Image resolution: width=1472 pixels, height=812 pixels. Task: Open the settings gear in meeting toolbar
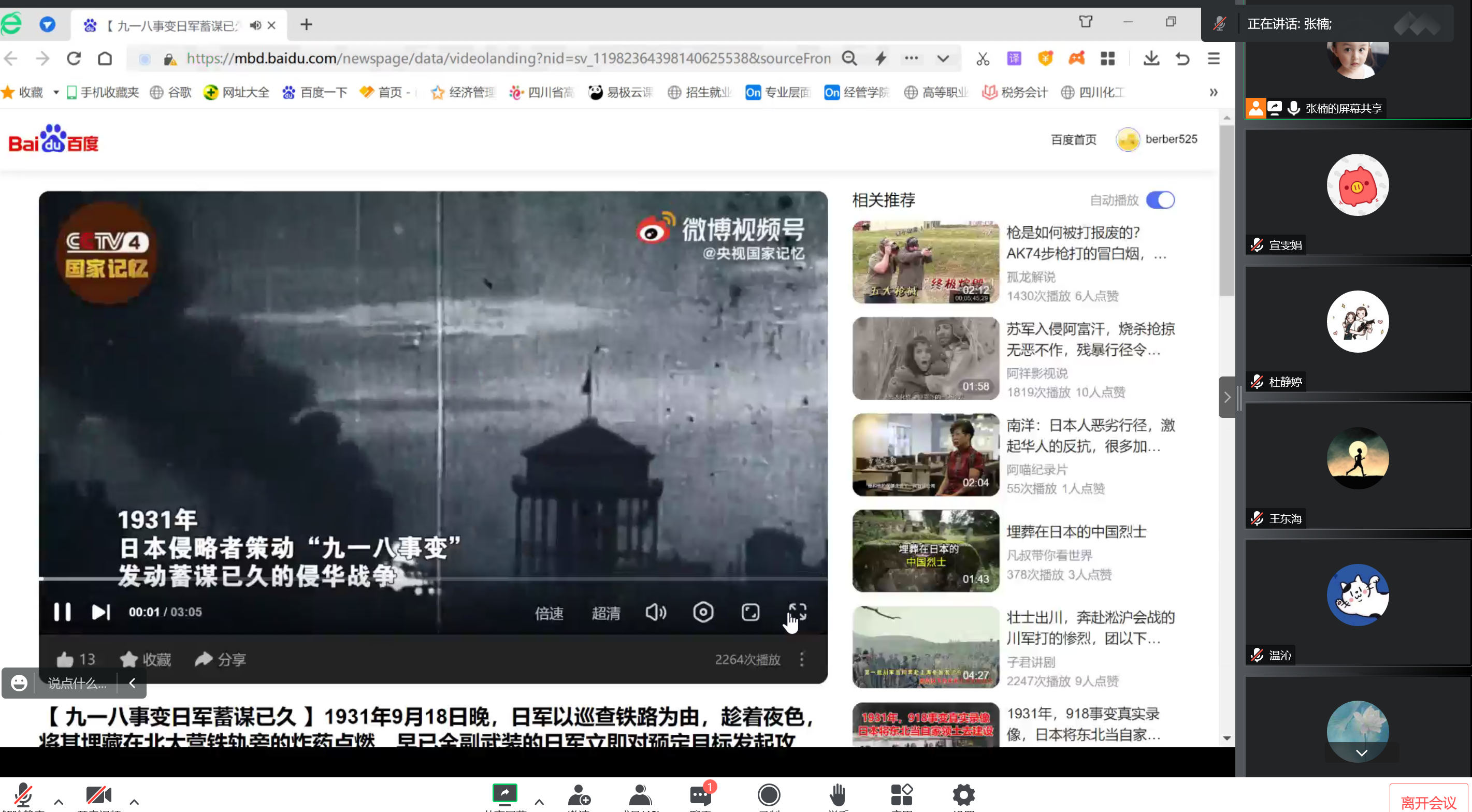tap(963, 794)
